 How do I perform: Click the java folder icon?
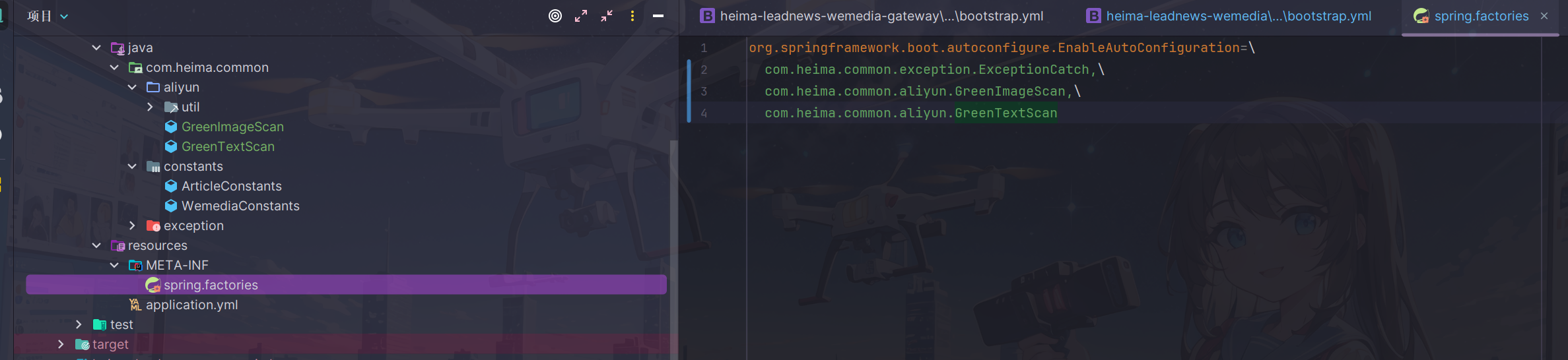(118, 47)
